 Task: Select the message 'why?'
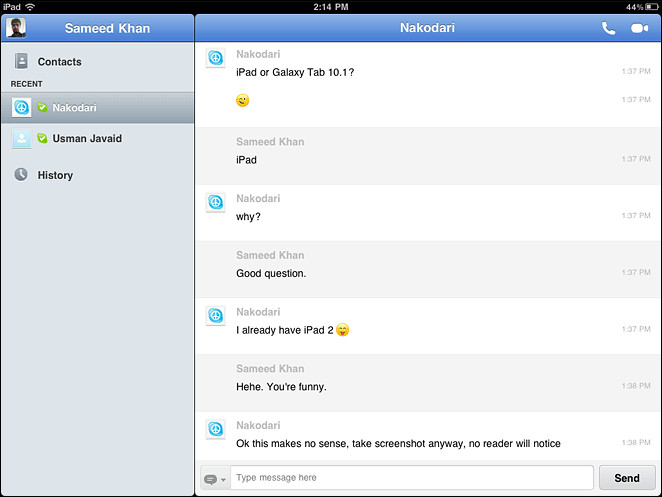click(248, 217)
